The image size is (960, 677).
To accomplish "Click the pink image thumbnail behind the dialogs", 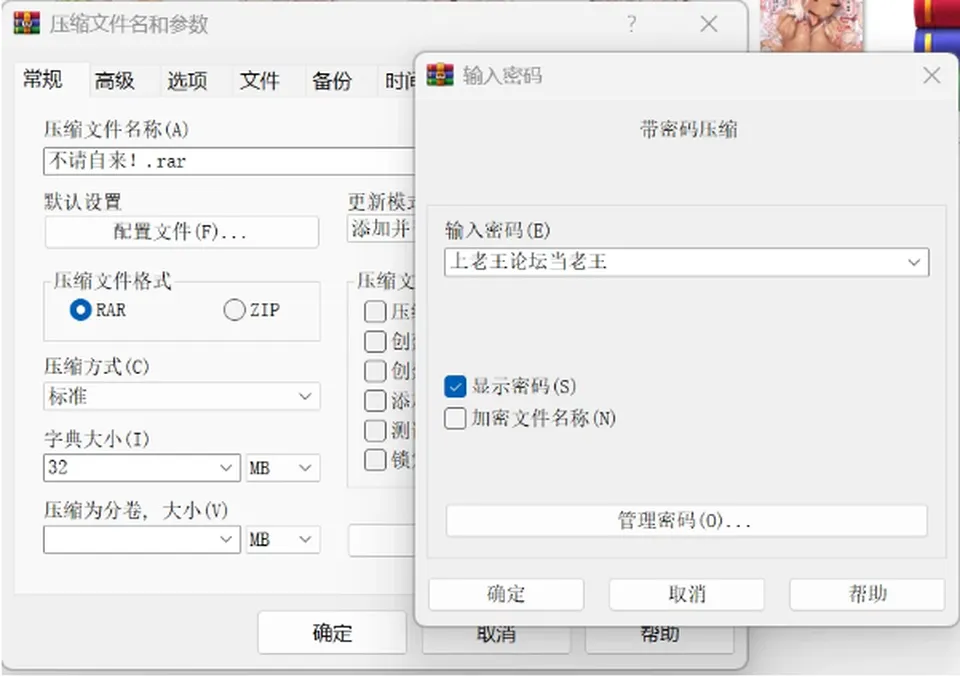I will click(x=812, y=24).
